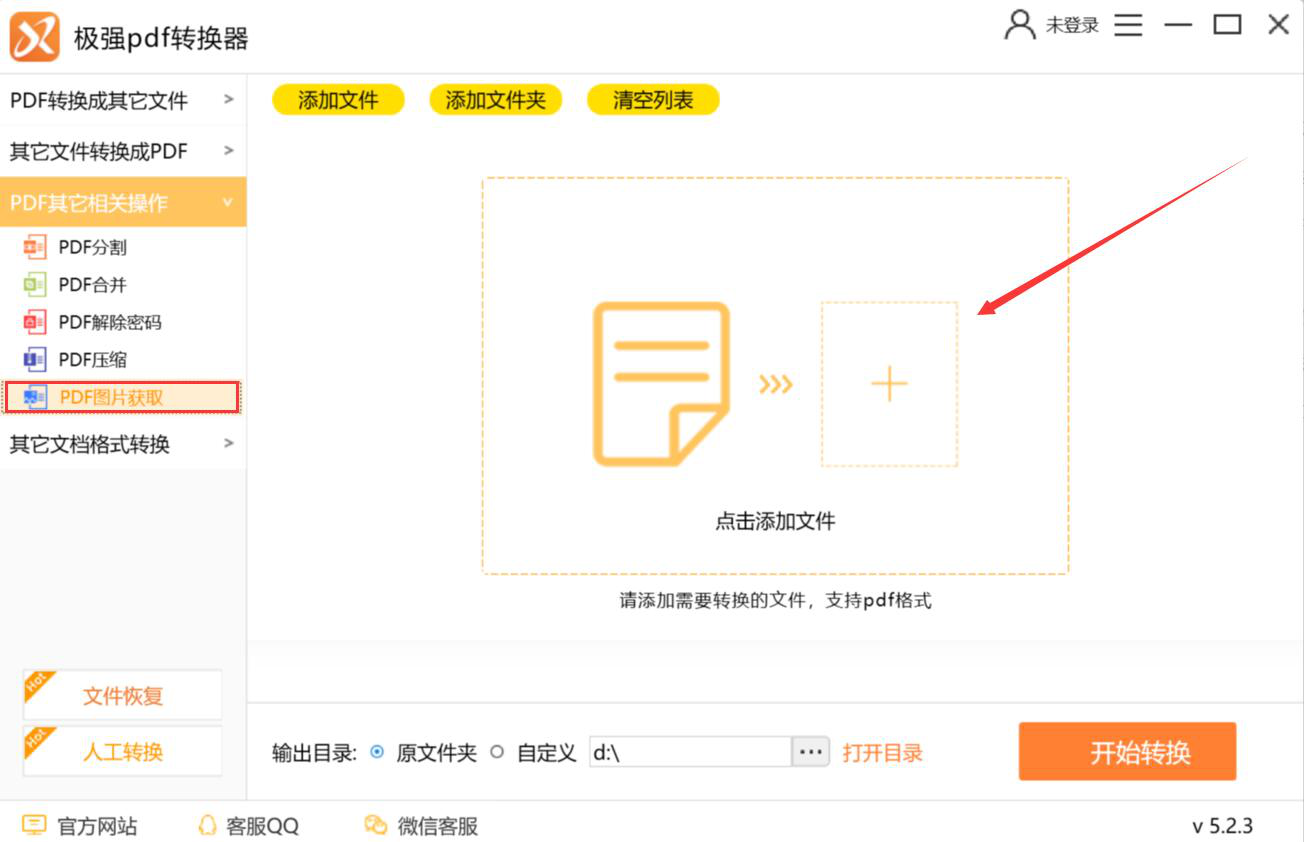Expand the PDF转换成其它文件 section arrow
This screenshot has height=842, width=1304.
[x=229, y=99]
